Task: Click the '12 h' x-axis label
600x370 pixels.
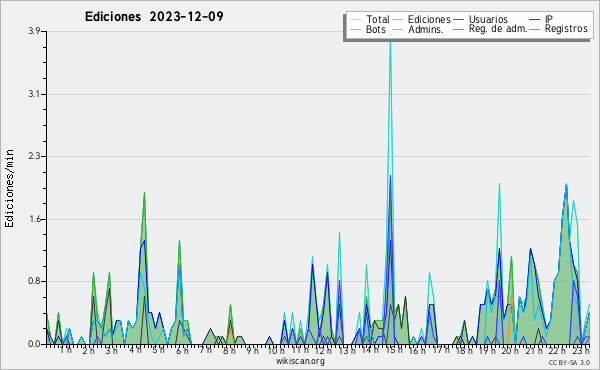Action: [323, 350]
